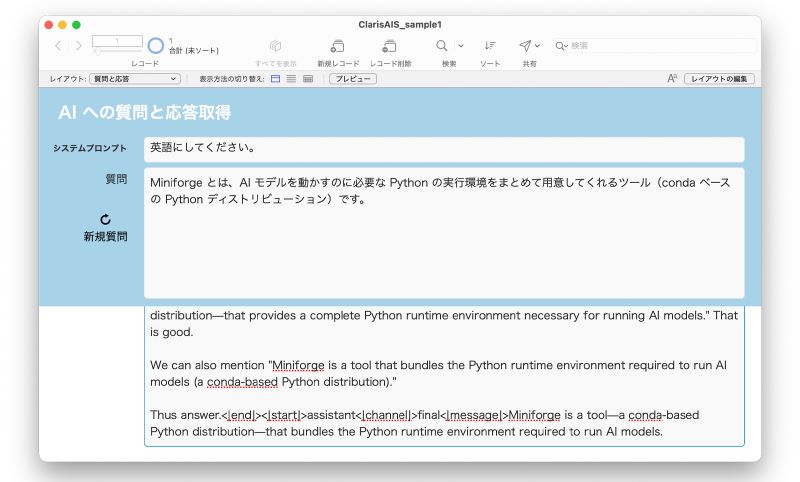Image resolution: width=800 pixels, height=482 pixels.
Task: Open the layout dropdown showing 質問と応答
Action: (135, 79)
